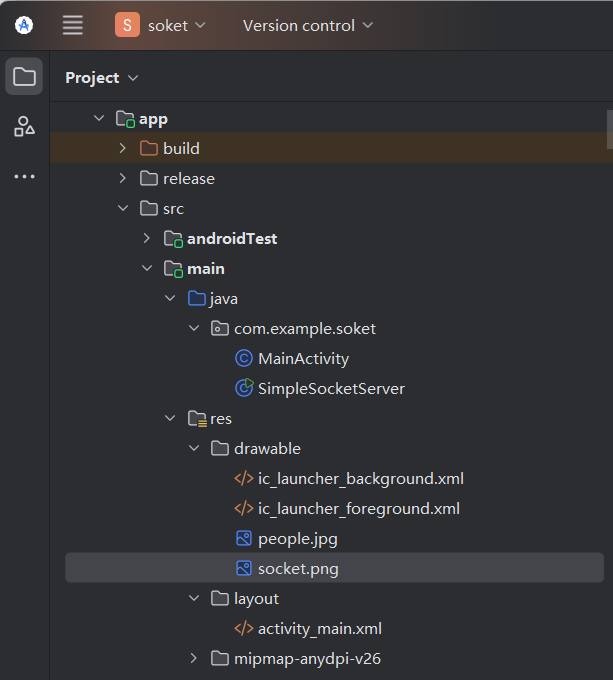Image resolution: width=613 pixels, height=680 pixels.
Task: Click the orange S project badge
Action: [127, 25]
